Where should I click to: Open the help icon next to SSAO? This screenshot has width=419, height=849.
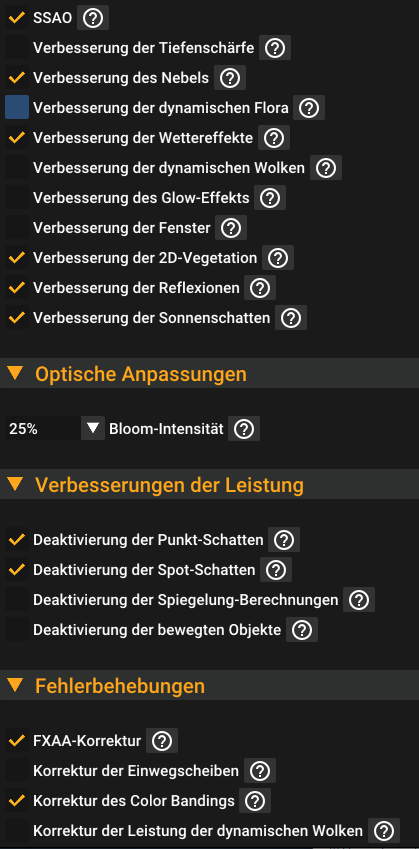93,18
